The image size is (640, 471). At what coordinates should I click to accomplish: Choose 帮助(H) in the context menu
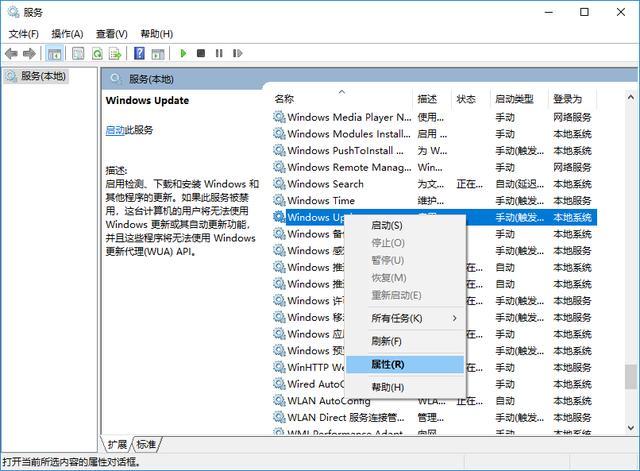(404, 387)
